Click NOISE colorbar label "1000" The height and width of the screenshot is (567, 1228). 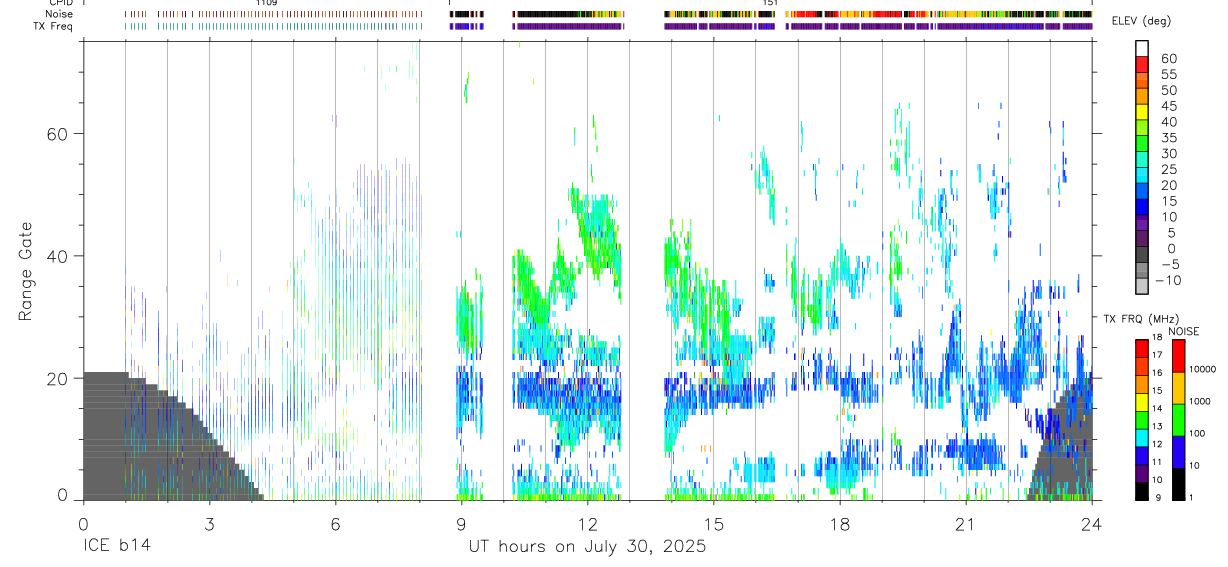(x=1201, y=401)
